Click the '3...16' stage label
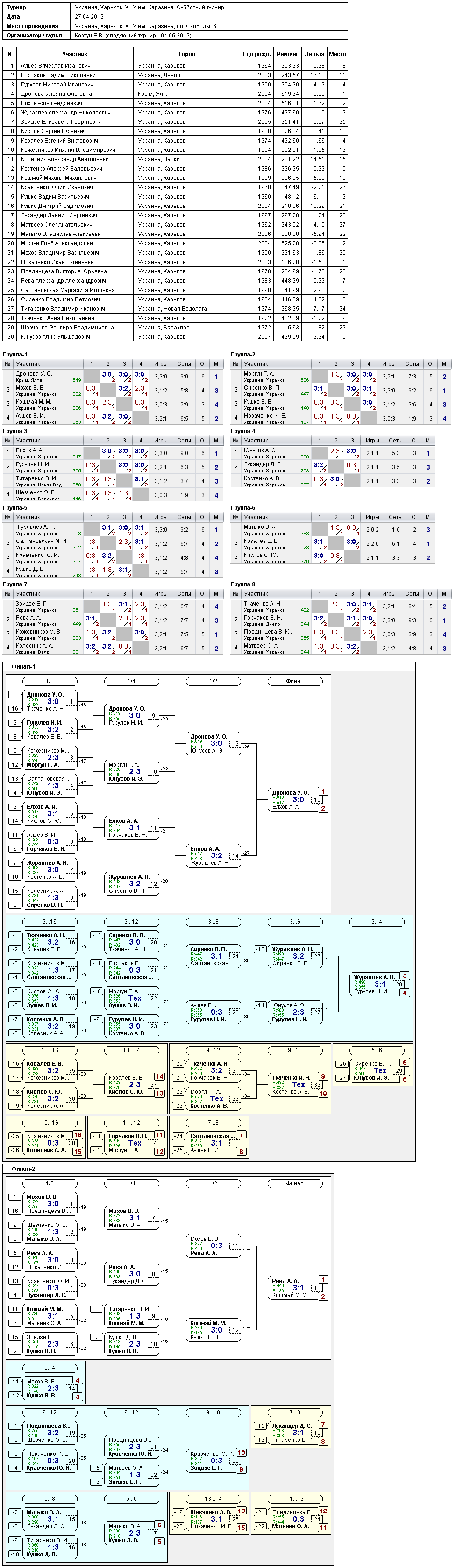 pos(50,922)
